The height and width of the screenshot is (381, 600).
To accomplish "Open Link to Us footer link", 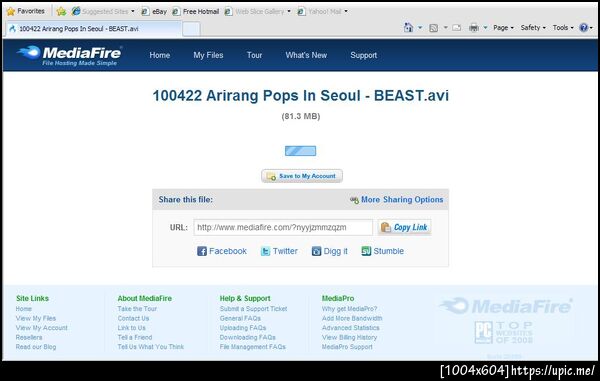I will tap(131, 328).
